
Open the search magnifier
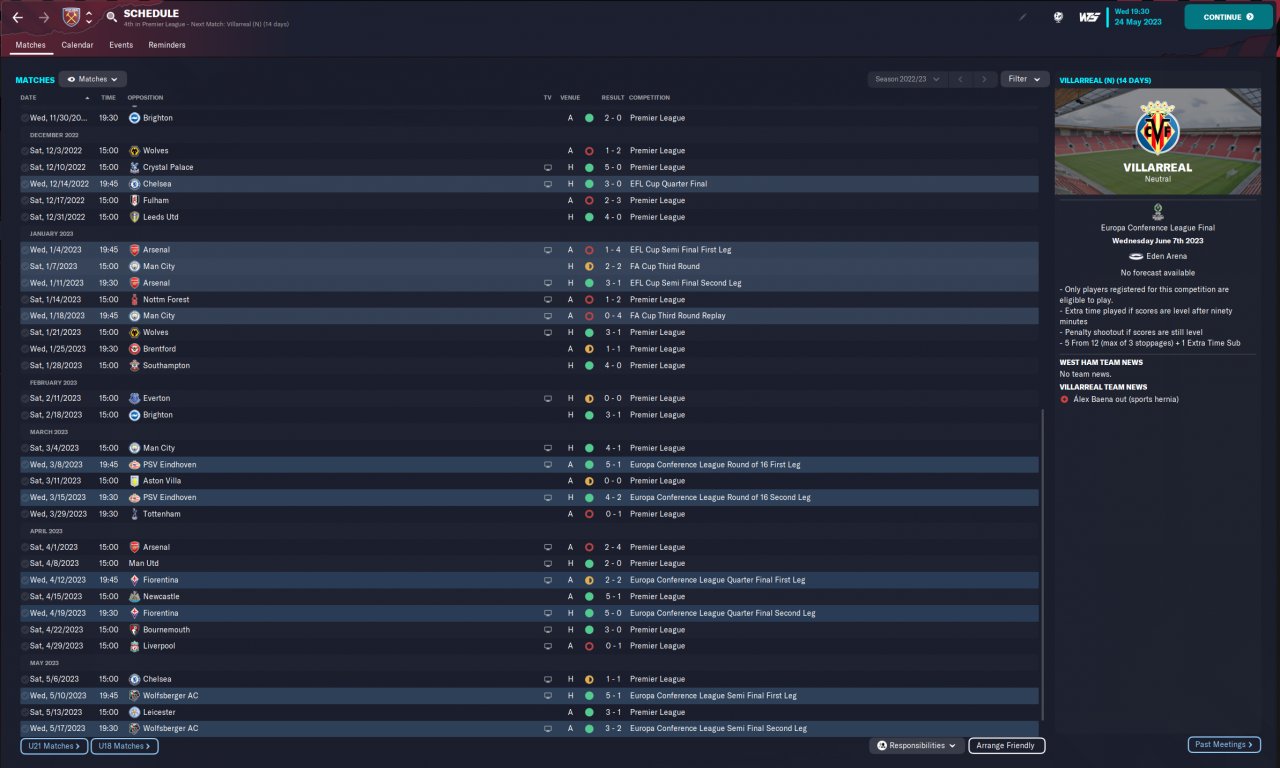click(111, 17)
